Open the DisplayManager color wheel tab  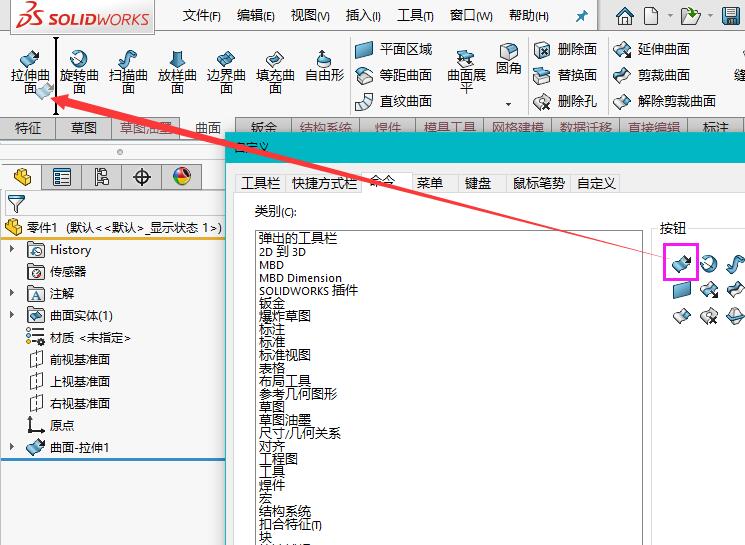pos(181,177)
